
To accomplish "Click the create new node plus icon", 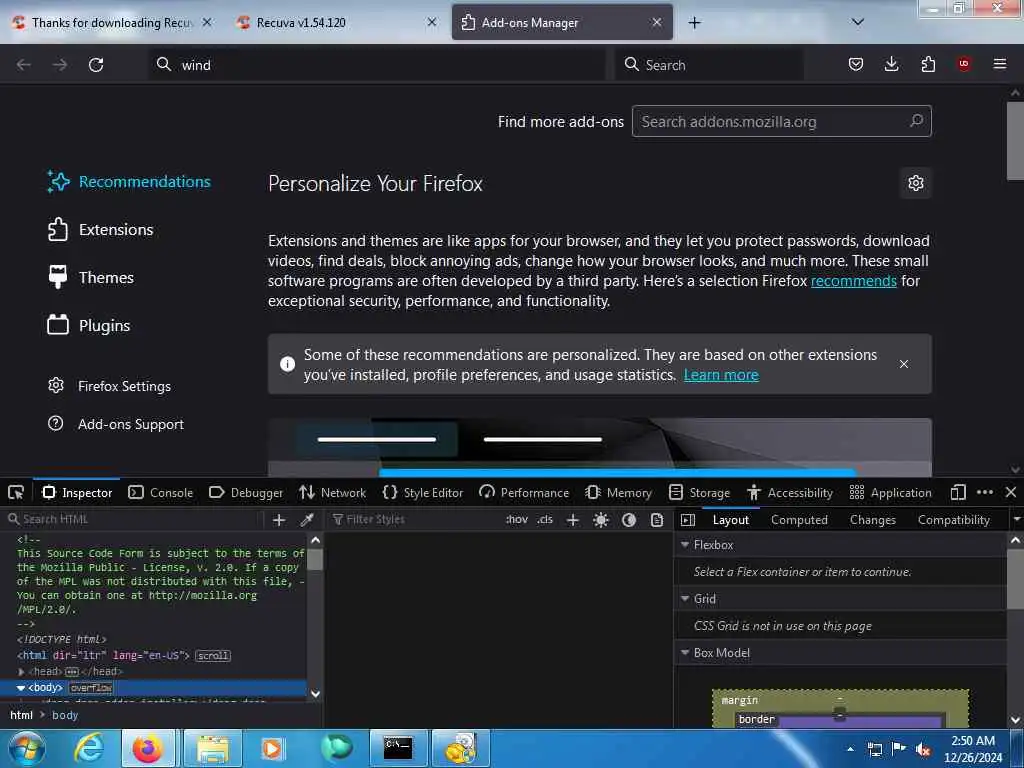I will [x=279, y=520].
